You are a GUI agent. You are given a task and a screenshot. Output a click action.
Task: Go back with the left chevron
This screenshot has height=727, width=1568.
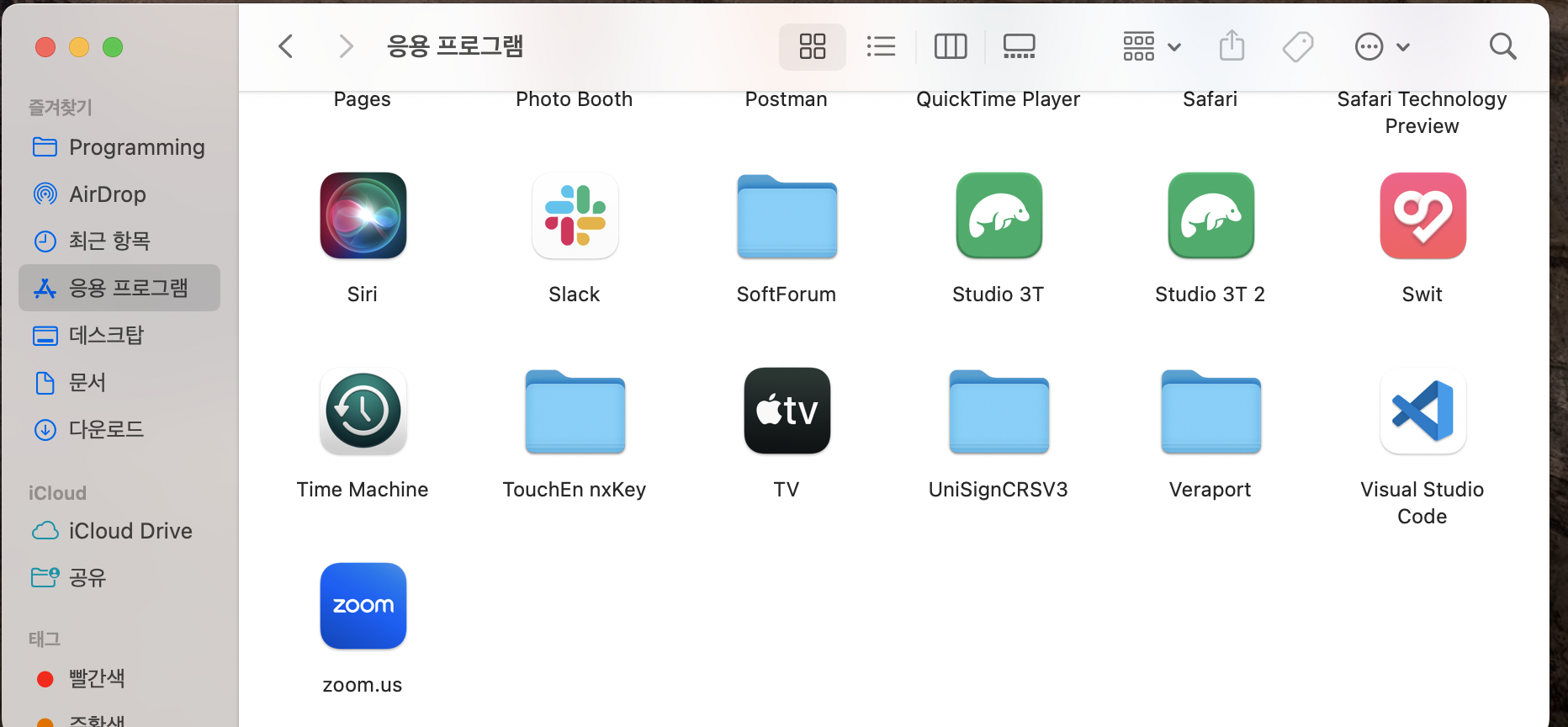click(286, 46)
